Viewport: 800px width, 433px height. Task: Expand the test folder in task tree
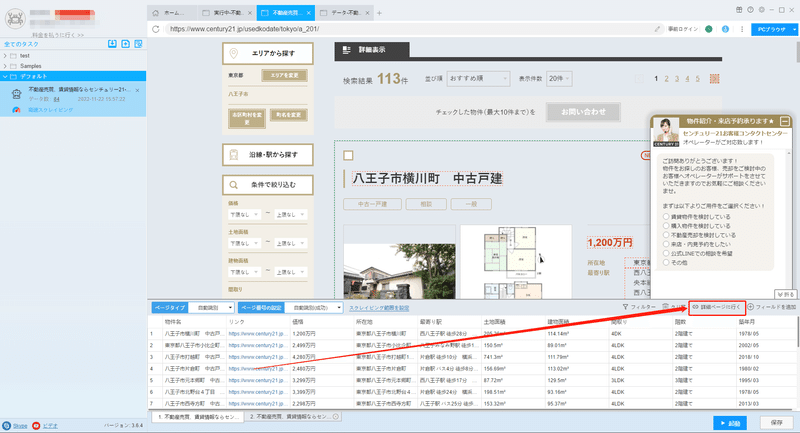5,56
